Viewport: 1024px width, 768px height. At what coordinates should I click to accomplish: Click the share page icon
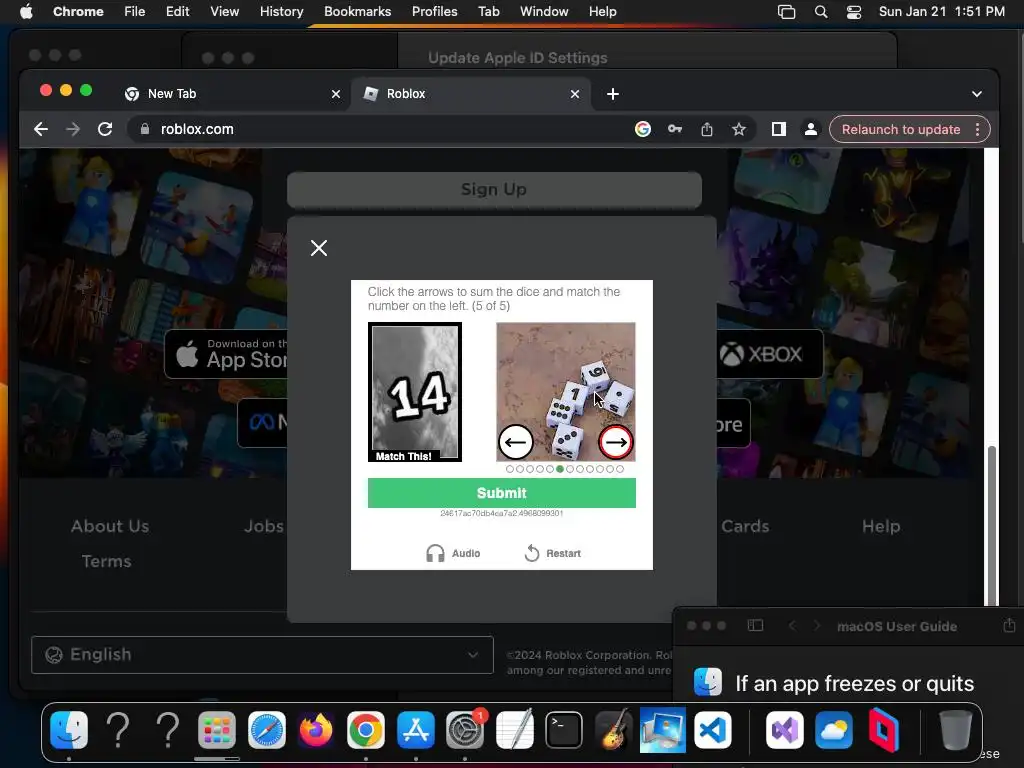point(707,129)
